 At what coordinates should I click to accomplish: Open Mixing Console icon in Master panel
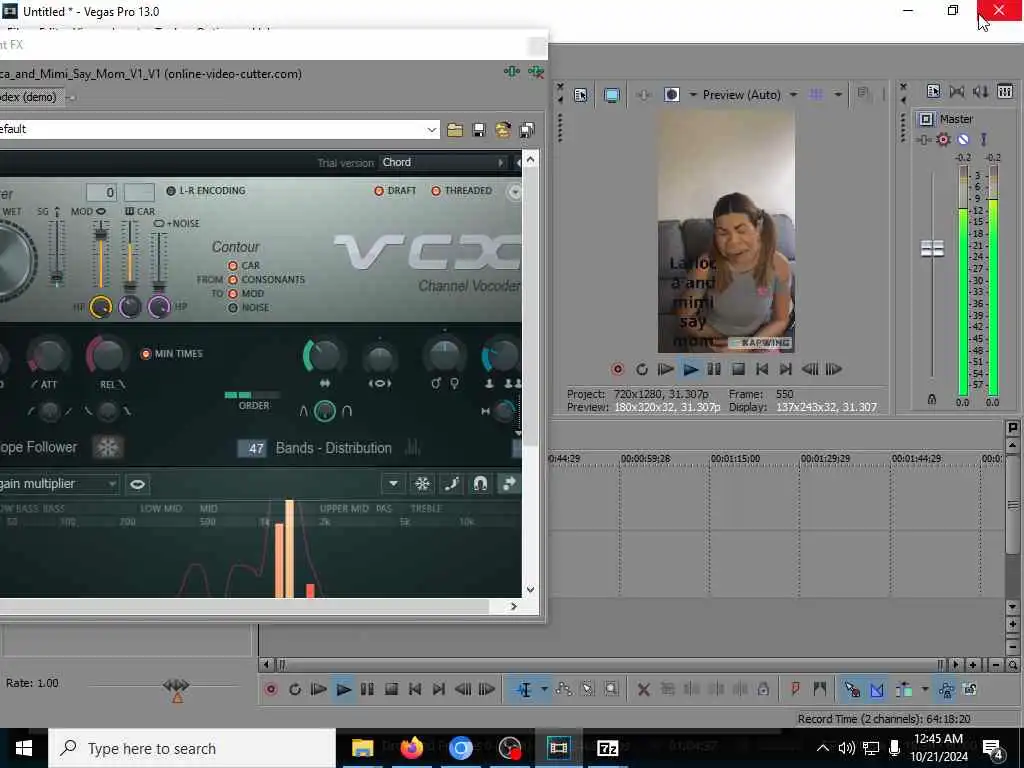point(1005,91)
